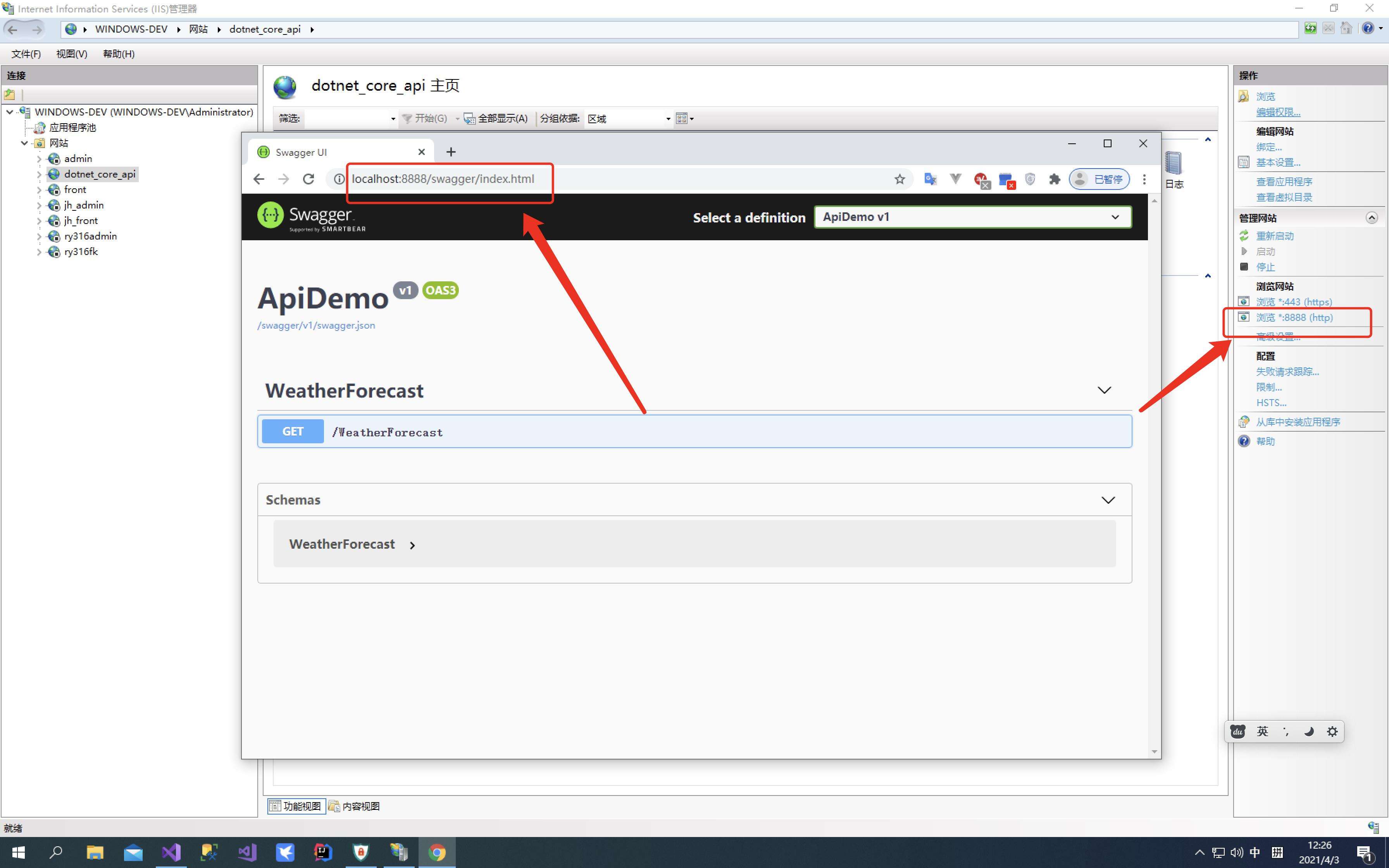Expand the admin site tree node
Screen dimensions: 1389x868
(39, 159)
